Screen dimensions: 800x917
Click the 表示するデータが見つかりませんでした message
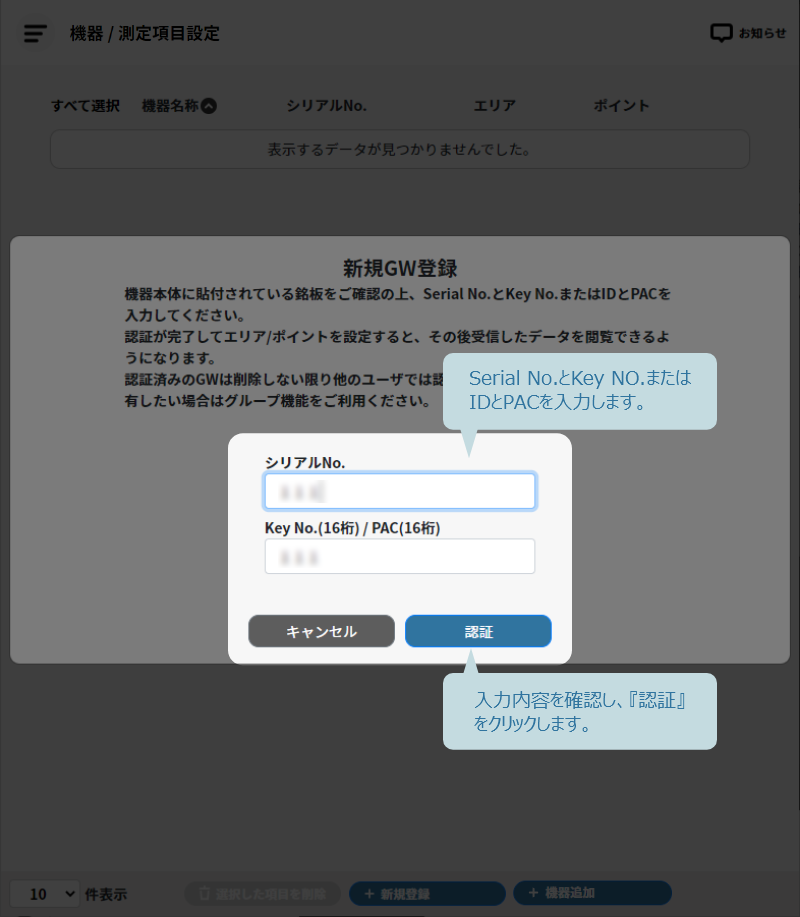[399, 150]
